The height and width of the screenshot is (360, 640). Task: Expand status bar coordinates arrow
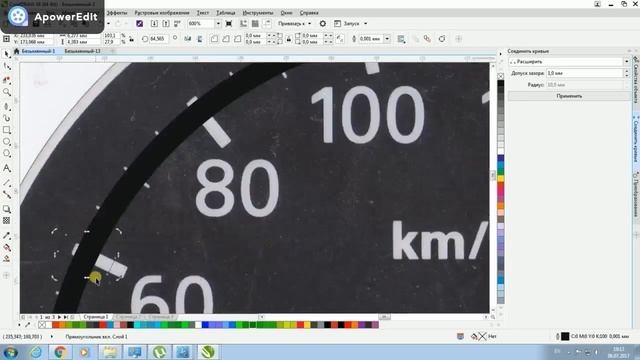[x=52, y=337]
